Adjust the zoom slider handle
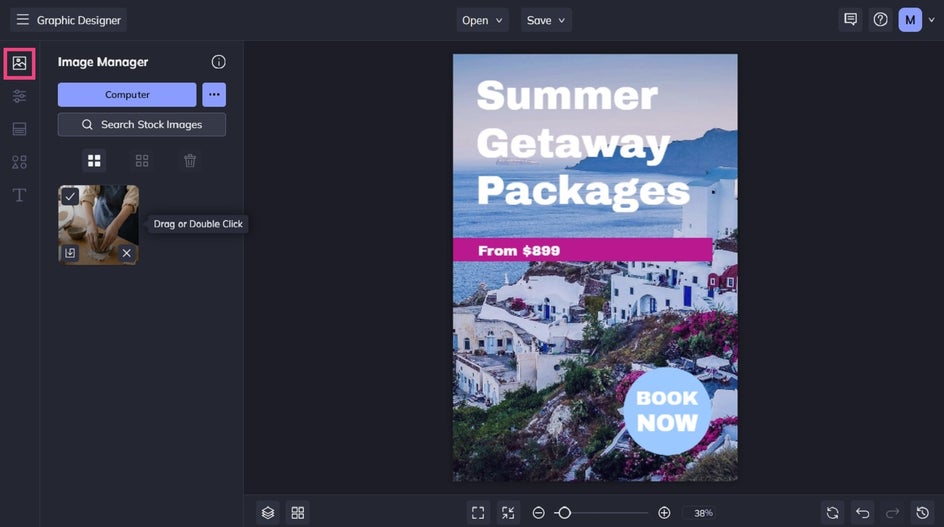 coord(564,513)
